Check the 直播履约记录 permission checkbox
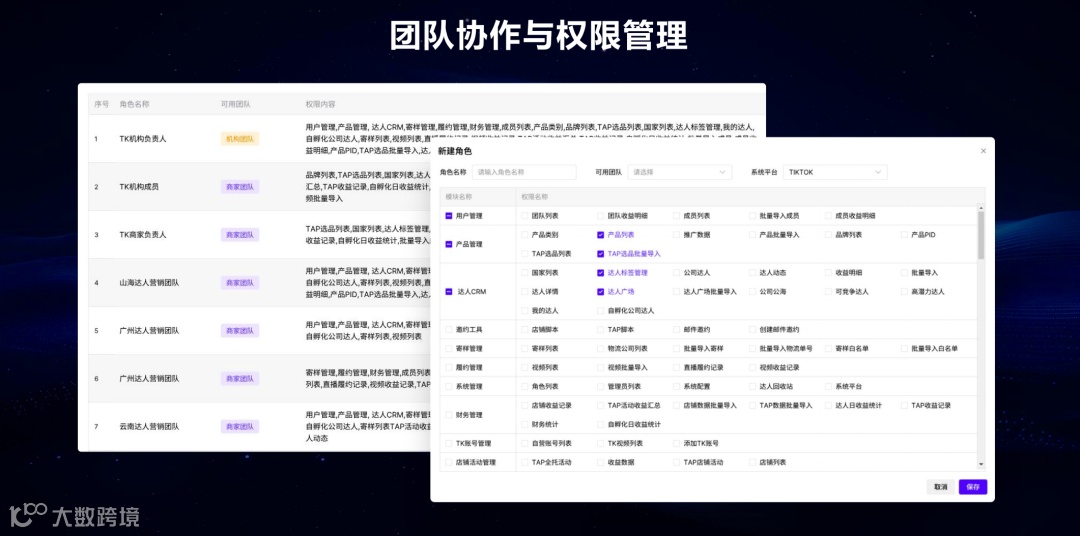 pos(676,367)
